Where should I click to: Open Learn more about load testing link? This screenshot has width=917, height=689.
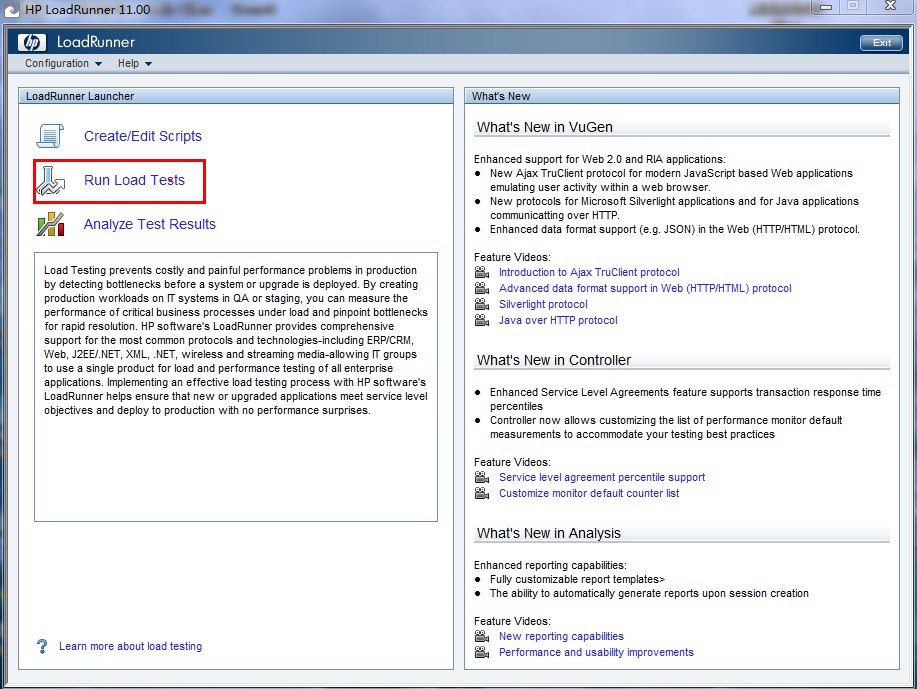coord(130,646)
